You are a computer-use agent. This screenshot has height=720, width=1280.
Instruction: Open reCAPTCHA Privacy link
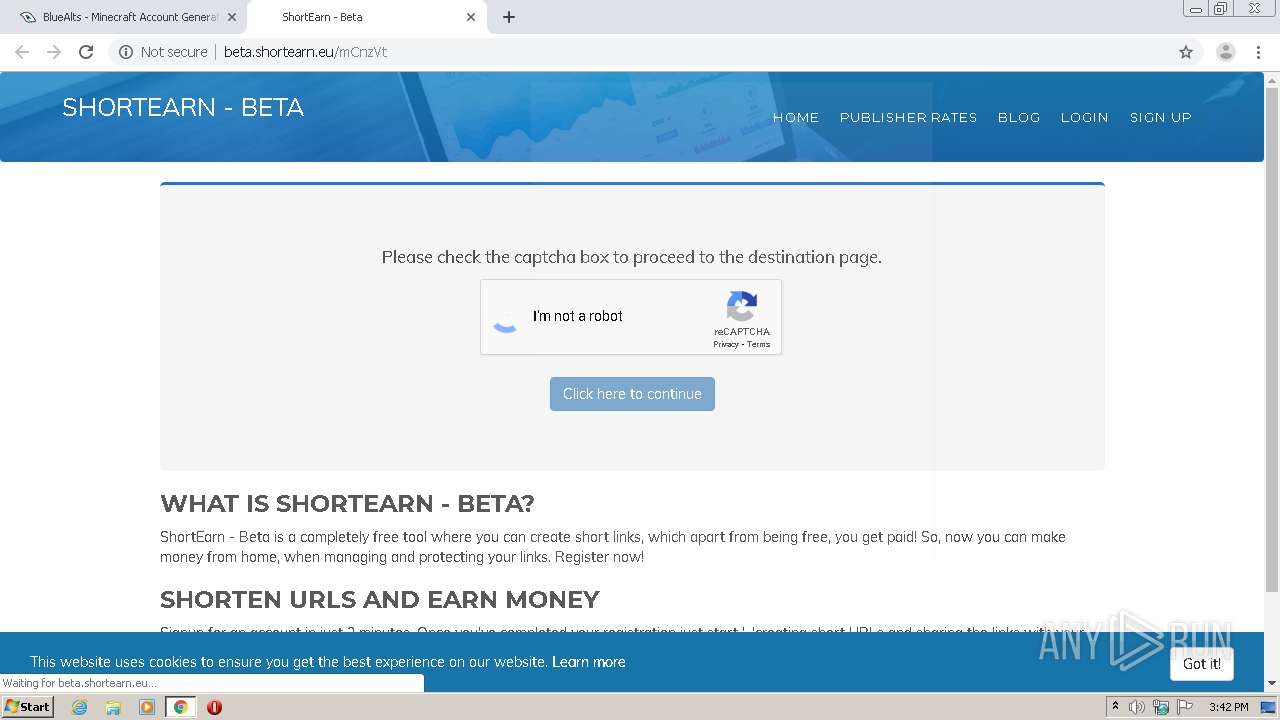coord(726,344)
